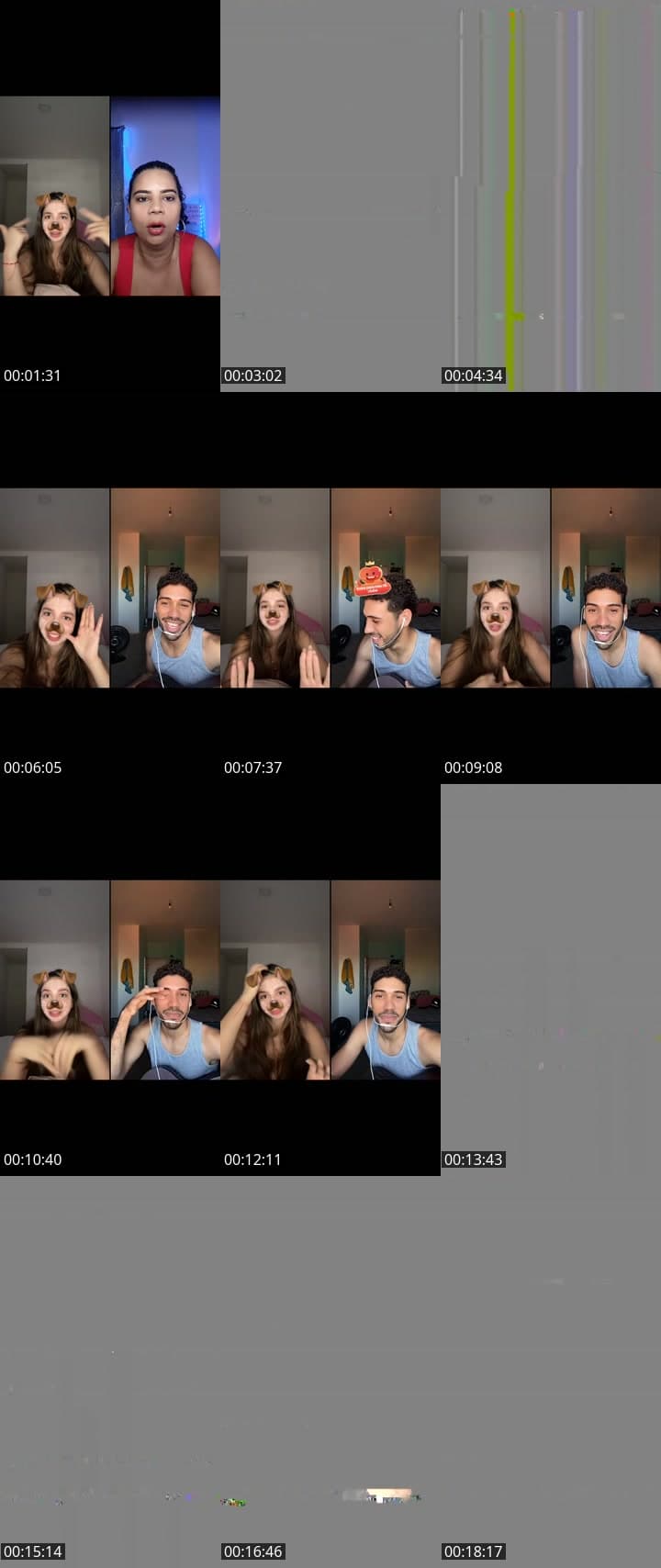661x1568 pixels.
Task: Click the 00:18:17 timestamp label
Action: point(474,1551)
